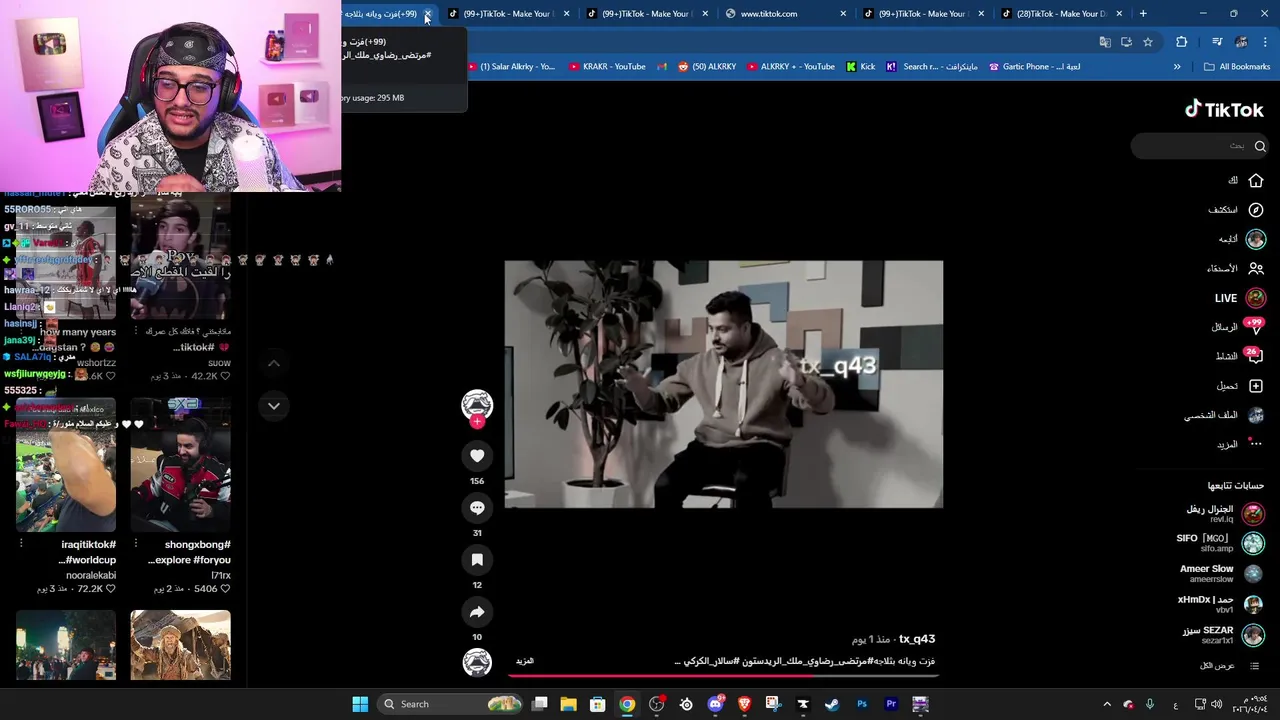The height and width of the screenshot is (720, 1280).
Task: Open the Explore compass icon
Action: tap(1256, 210)
